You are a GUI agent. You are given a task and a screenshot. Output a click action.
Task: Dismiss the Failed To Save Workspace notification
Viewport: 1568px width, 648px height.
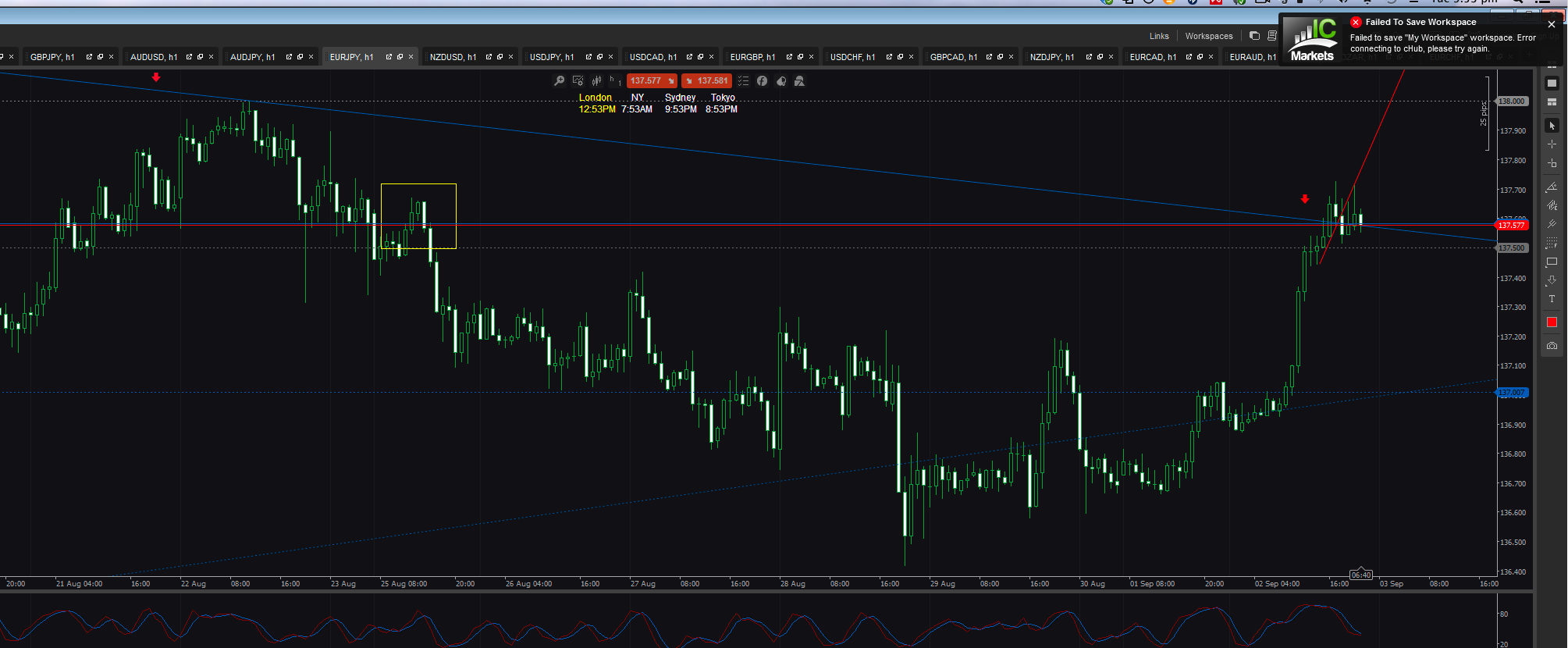[1552, 24]
